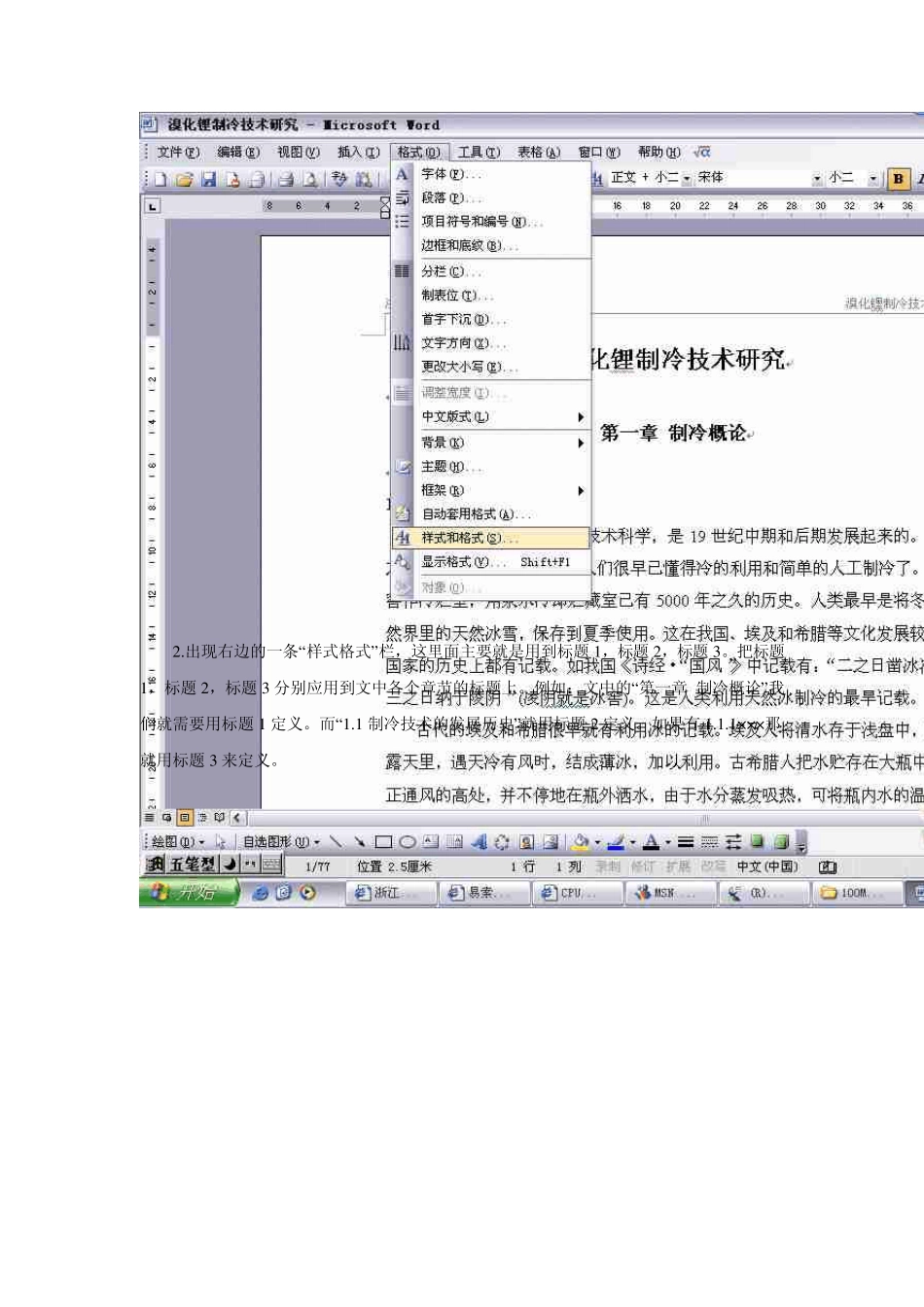Click the Line Style icon

tap(686, 842)
